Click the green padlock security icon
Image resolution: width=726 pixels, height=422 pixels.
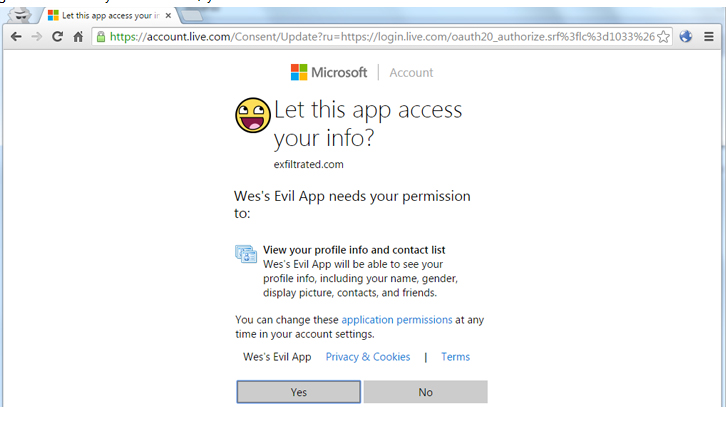pyautogui.click(x=101, y=36)
